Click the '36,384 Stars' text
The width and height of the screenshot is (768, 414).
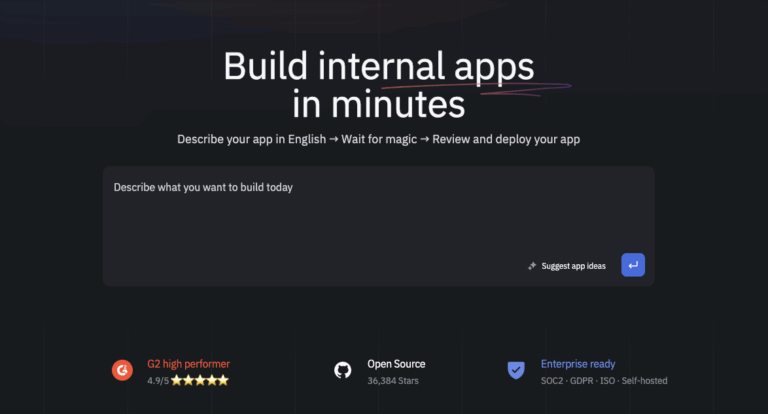point(393,381)
